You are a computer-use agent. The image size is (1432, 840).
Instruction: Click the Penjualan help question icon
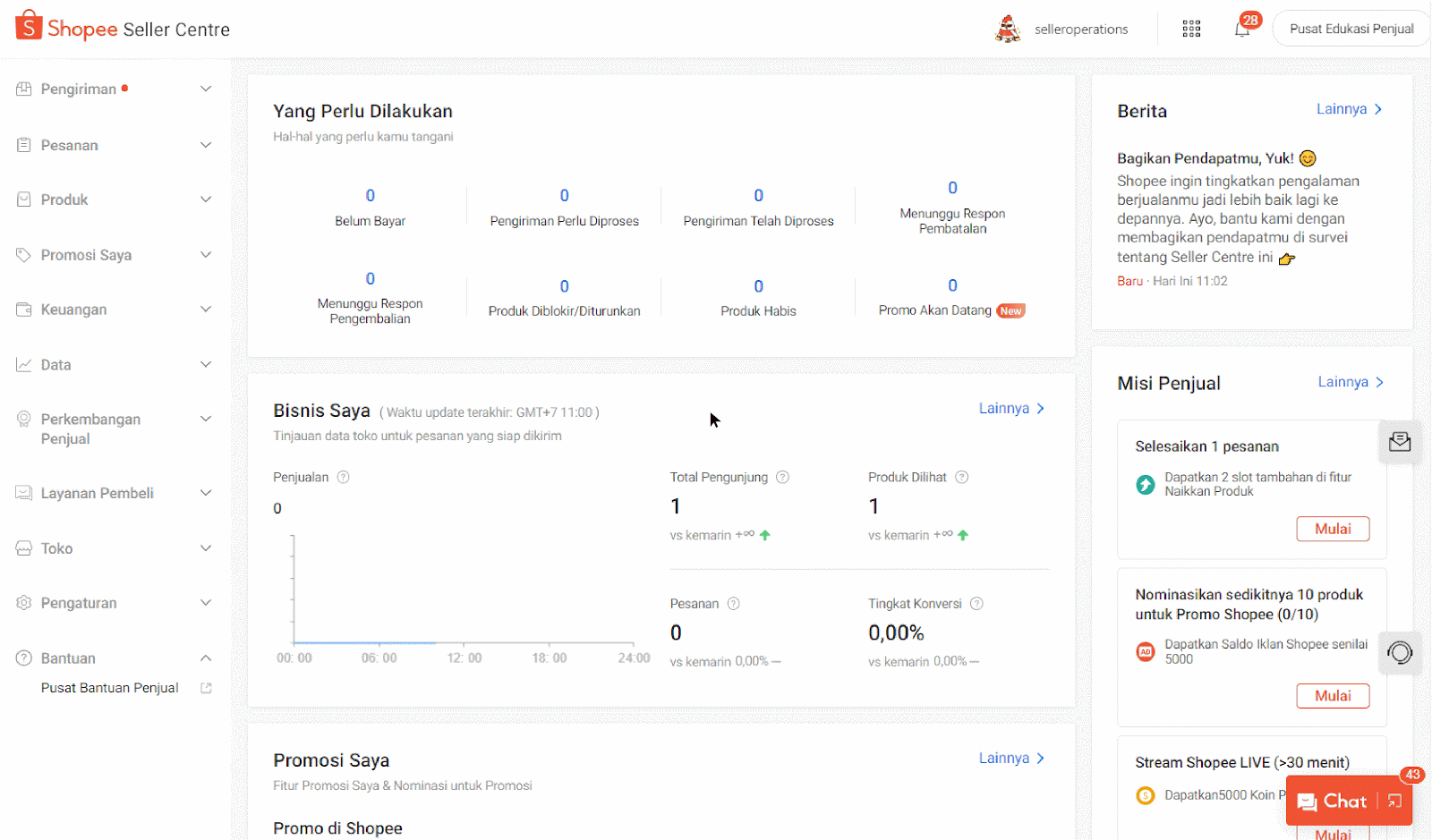343,478
